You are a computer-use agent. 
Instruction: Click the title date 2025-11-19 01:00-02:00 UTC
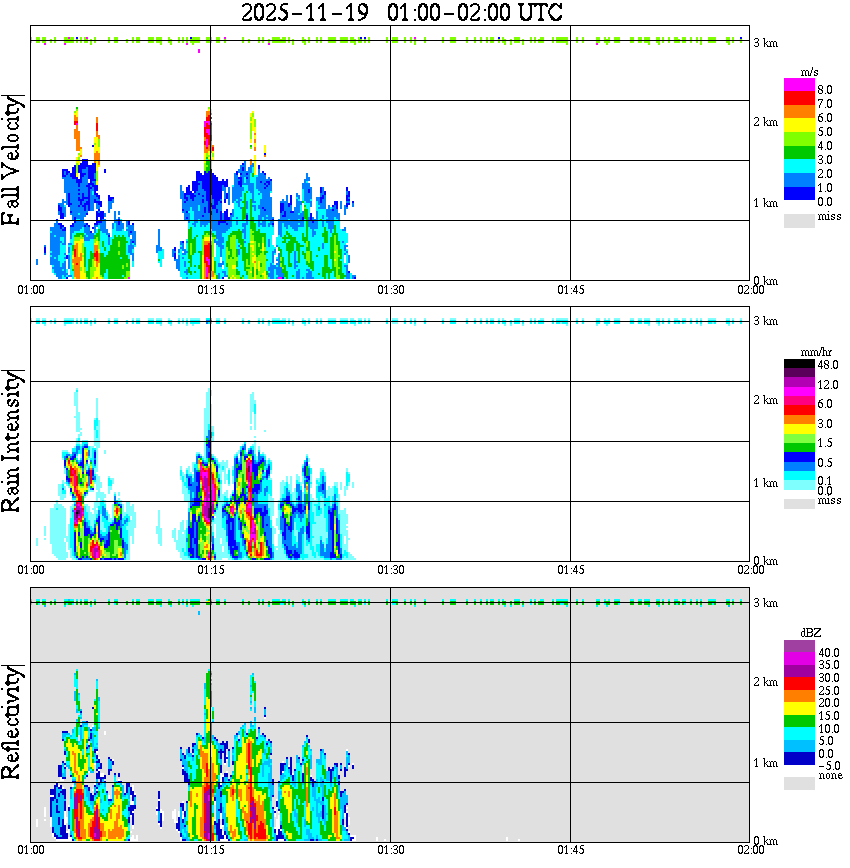(401, 12)
